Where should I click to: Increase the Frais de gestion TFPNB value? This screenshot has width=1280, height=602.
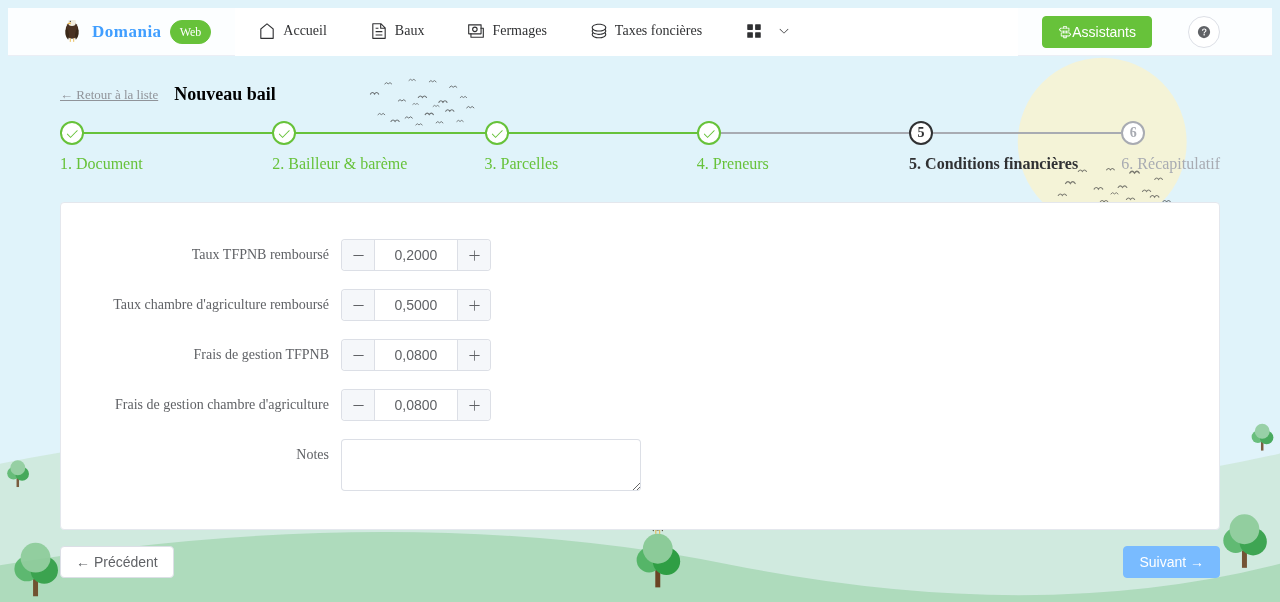474,355
